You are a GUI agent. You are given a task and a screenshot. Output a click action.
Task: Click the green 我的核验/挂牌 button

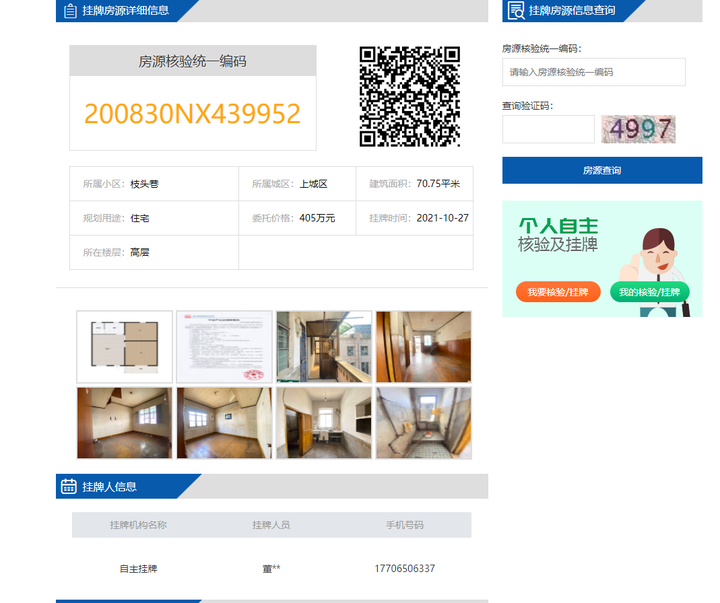pyautogui.click(x=649, y=292)
